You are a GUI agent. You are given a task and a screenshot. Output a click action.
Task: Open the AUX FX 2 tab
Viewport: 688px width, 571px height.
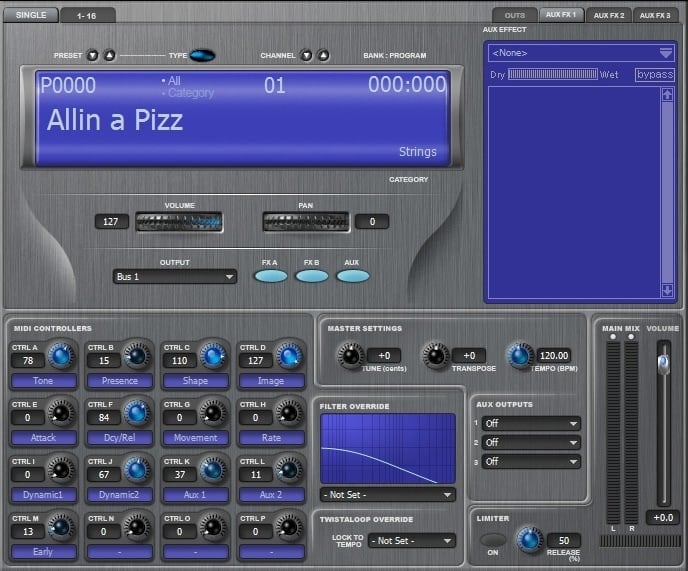coord(608,15)
